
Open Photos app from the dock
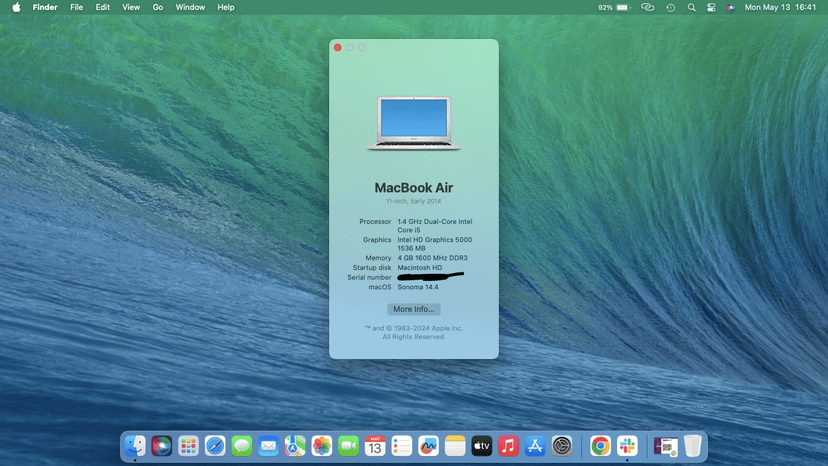321,446
